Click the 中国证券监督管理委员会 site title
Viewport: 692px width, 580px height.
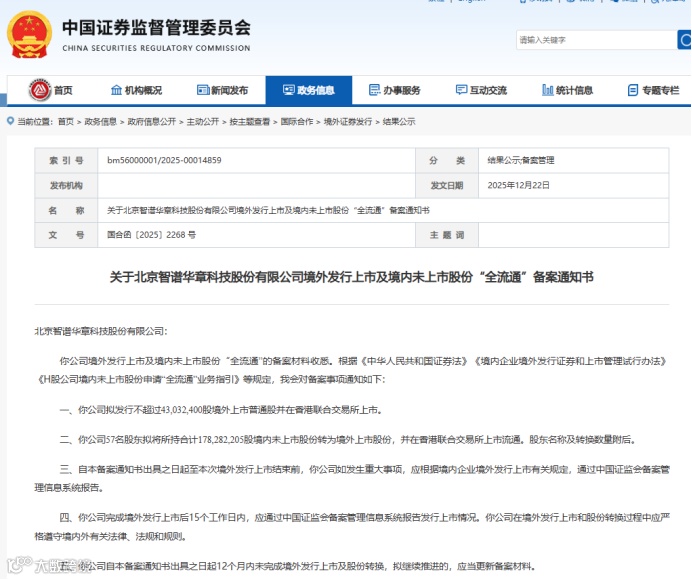156,28
